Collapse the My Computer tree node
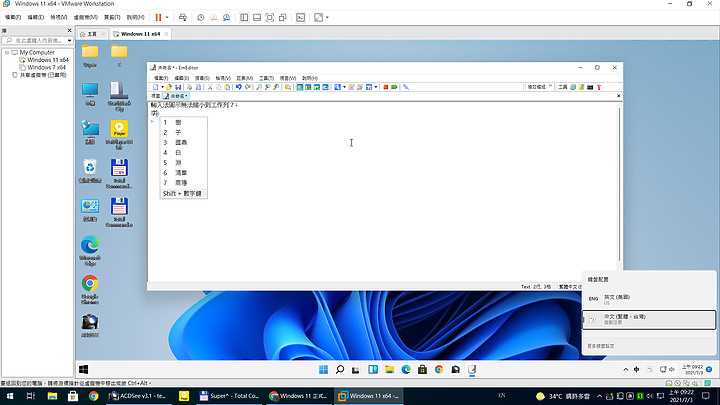Viewport: 720px width, 405px height. [x=7, y=52]
